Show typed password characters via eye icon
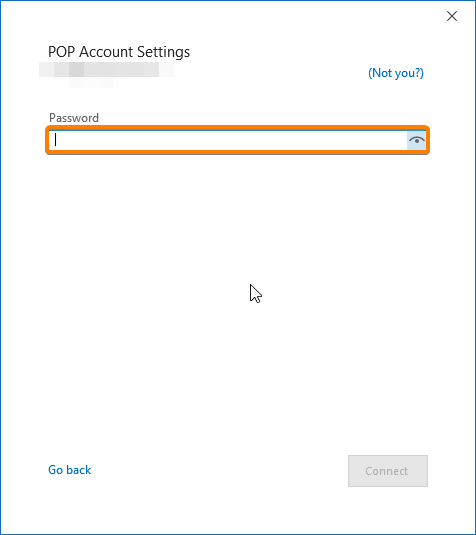Viewport: 476px width, 535px height. [416, 140]
